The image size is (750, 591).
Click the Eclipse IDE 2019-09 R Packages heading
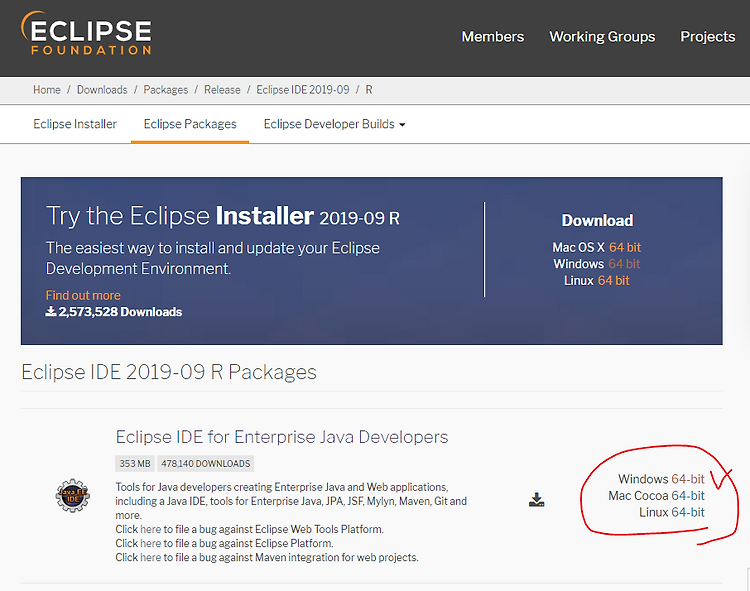(169, 372)
